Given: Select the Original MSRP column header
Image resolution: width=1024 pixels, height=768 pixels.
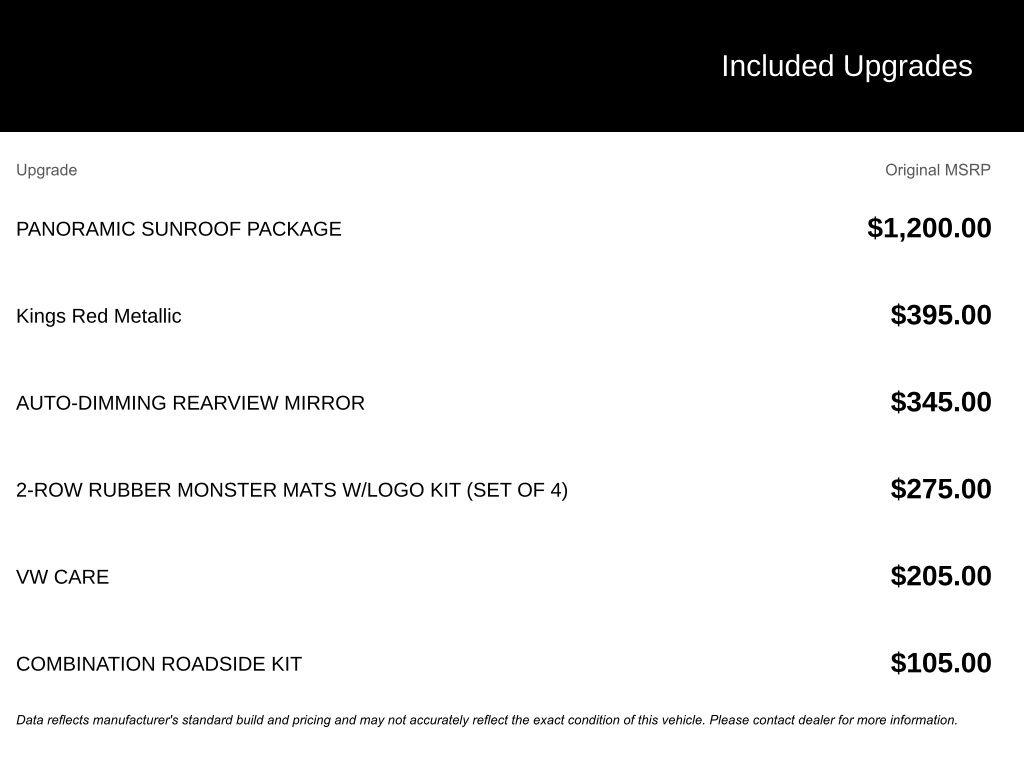Looking at the screenshot, I should [x=937, y=170].
